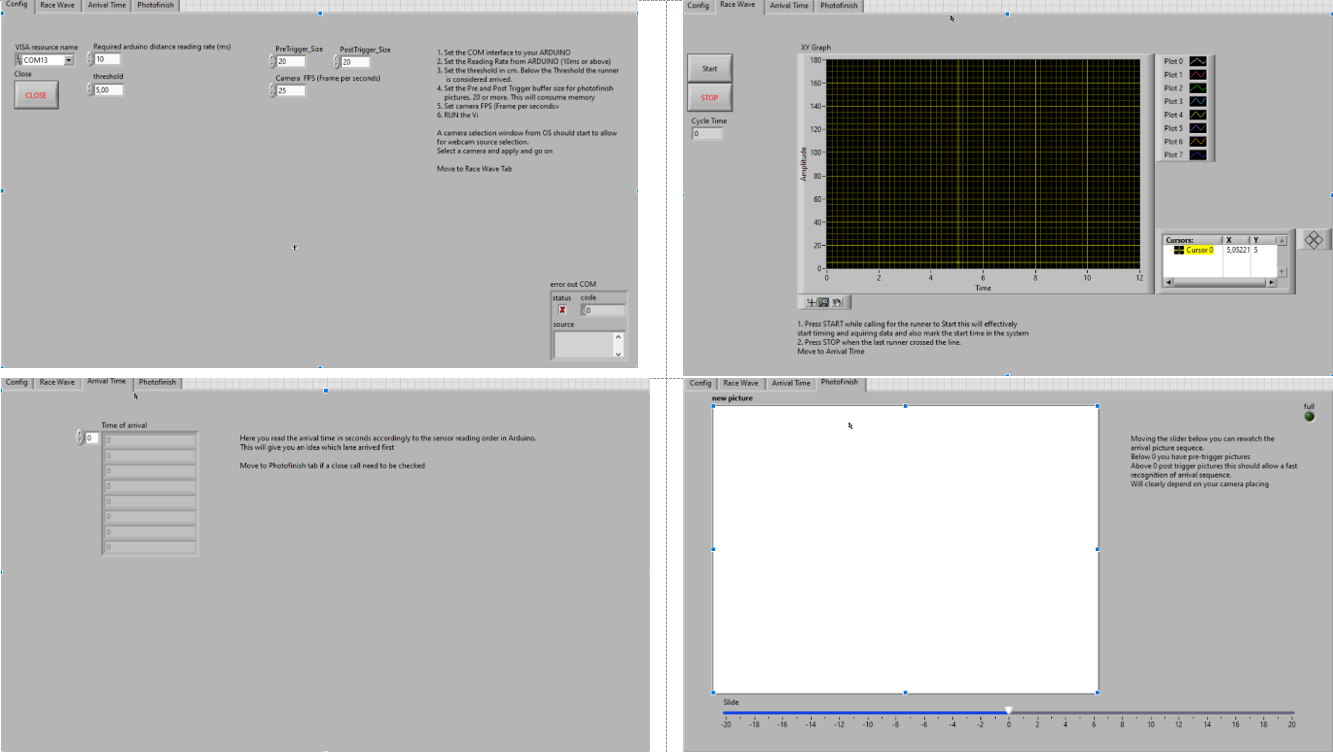Image resolution: width=1333 pixels, height=752 pixels.
Task: Open Config tab in the Time of arrival panel
Action: pyautogui.click(x=16, y=382)
